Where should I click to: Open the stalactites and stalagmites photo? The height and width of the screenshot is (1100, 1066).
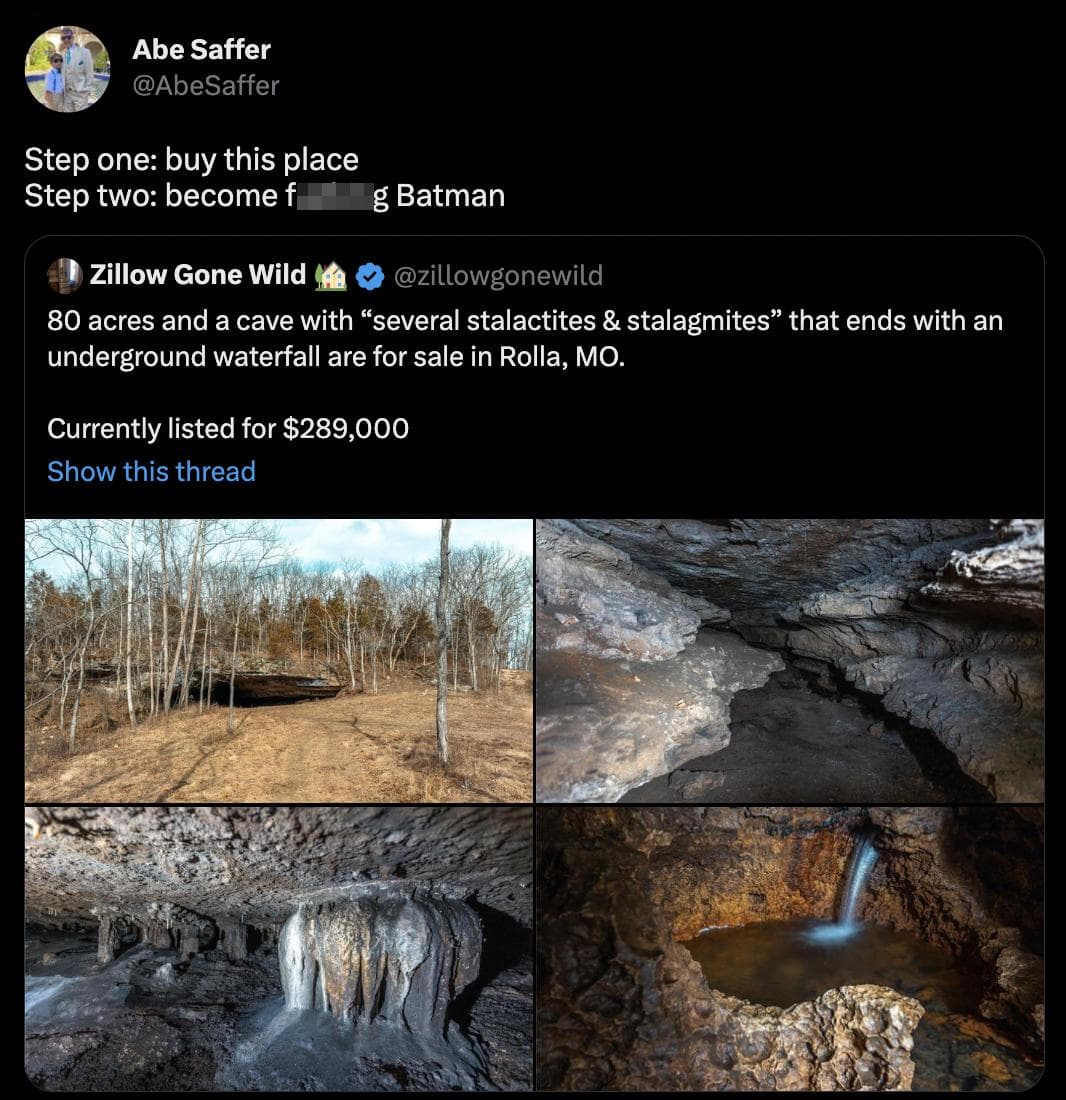[280, 950]
